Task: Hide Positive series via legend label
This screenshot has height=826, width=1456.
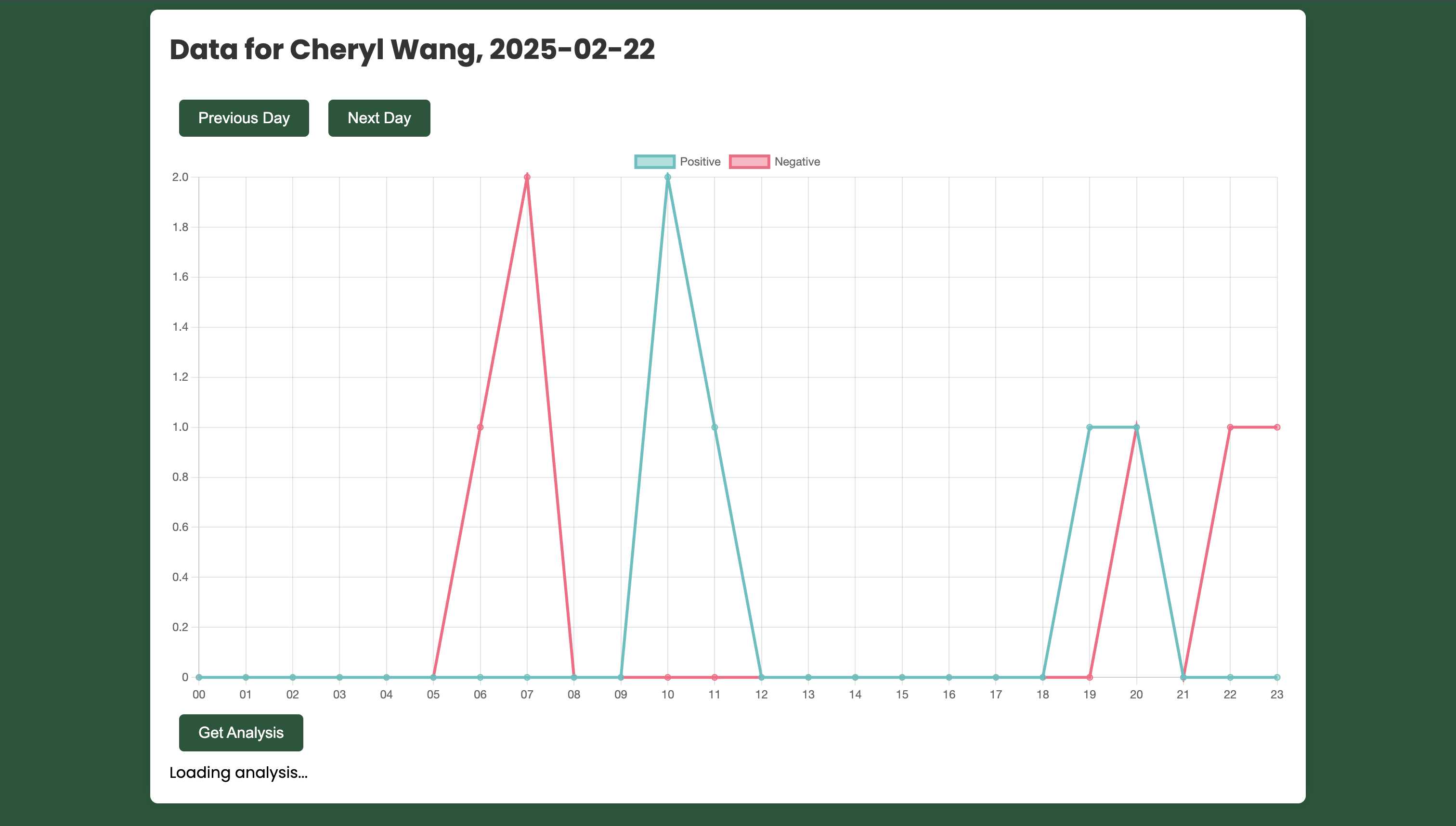Action: 700,162
